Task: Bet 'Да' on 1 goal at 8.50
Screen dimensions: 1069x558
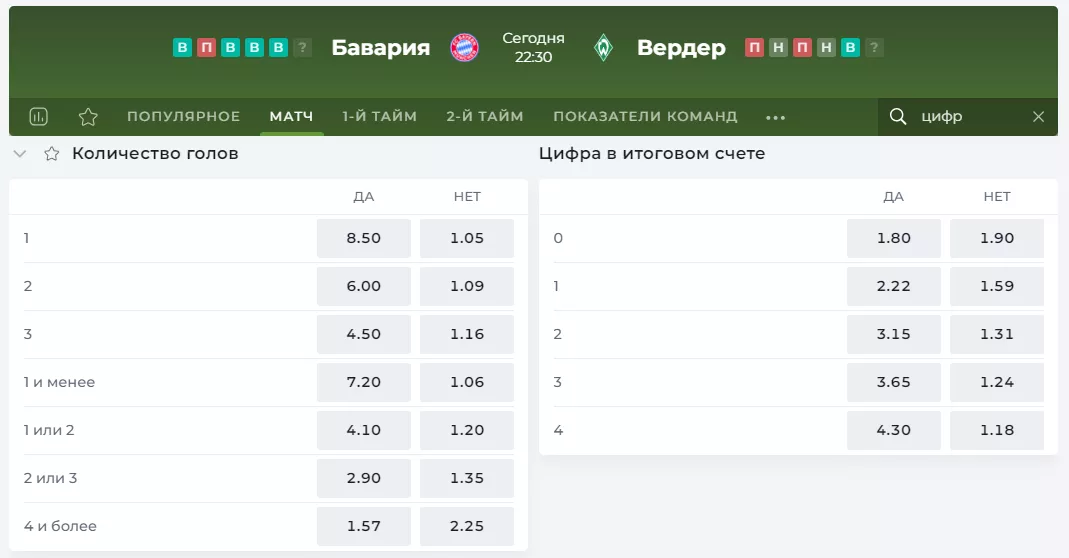Action: coord(363,238)
